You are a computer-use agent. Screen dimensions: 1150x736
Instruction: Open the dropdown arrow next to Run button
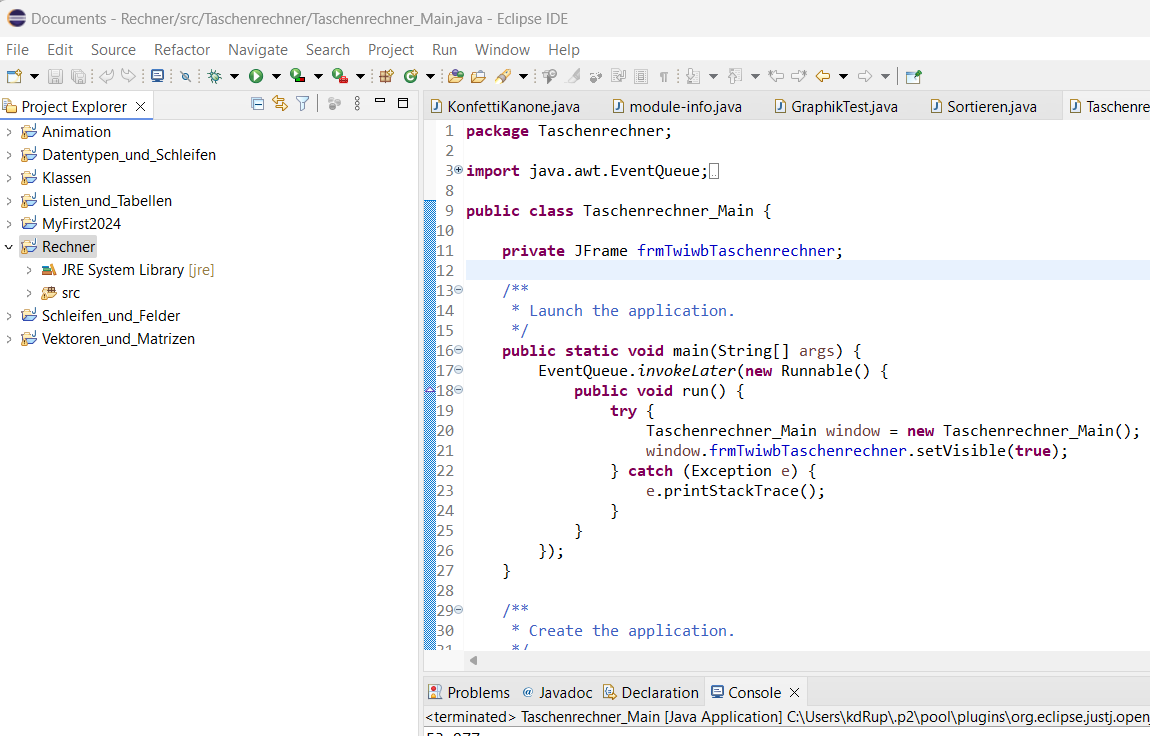276,76
